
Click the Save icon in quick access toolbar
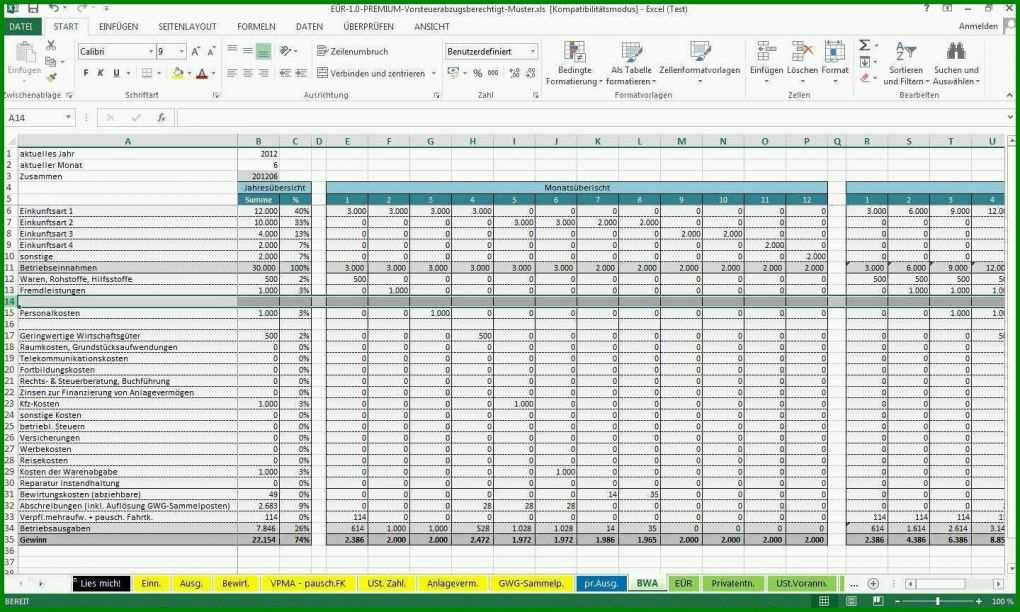tap(33, 8)
